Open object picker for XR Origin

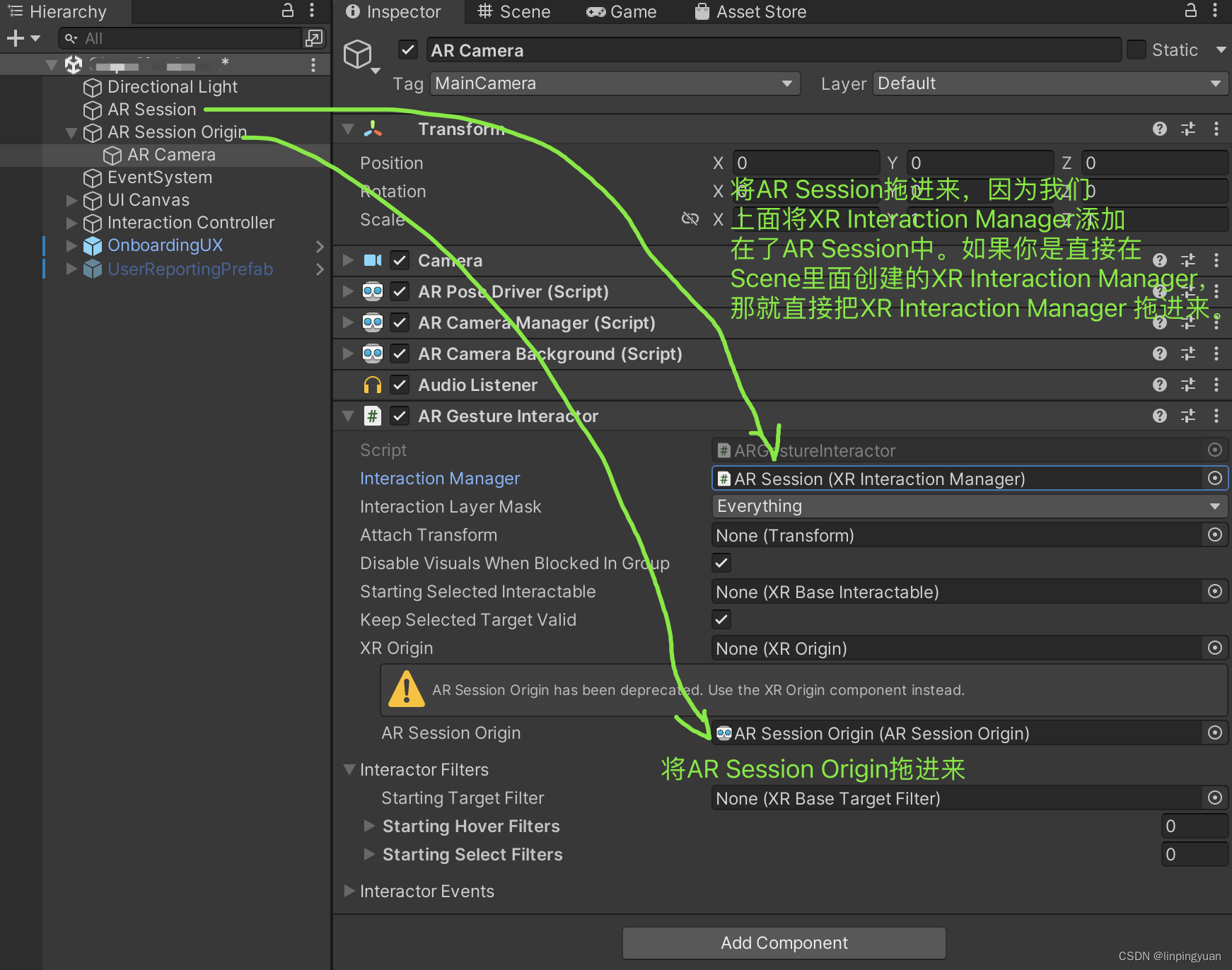[1215, 648]
